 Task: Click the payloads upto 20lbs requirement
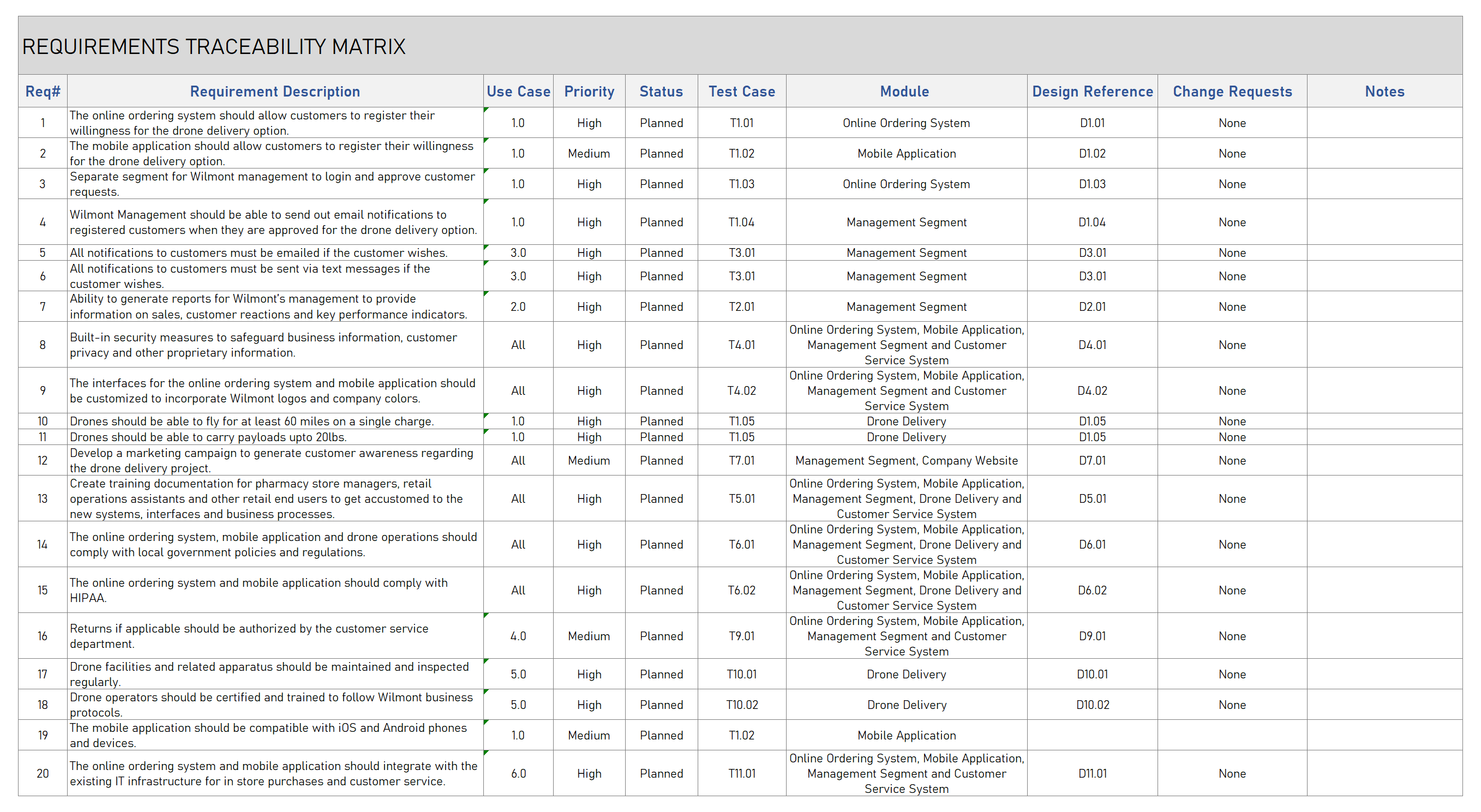[275, 437]
